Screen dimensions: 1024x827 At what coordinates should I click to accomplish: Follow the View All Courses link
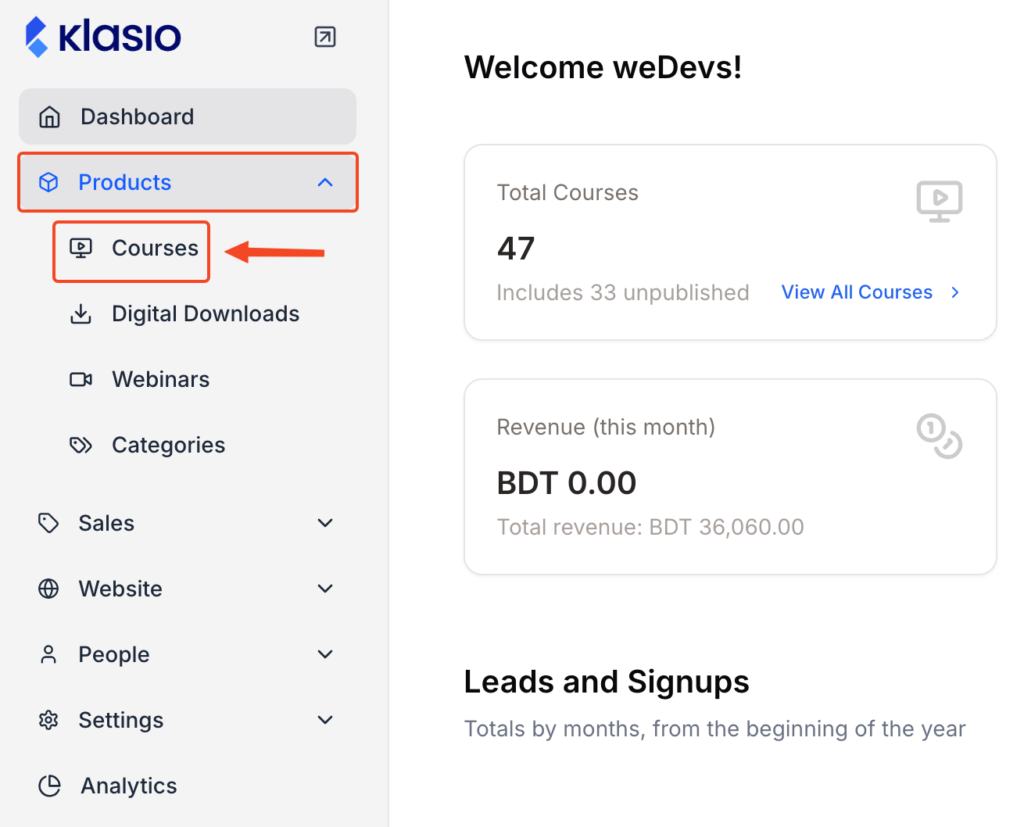coord(857,292)
